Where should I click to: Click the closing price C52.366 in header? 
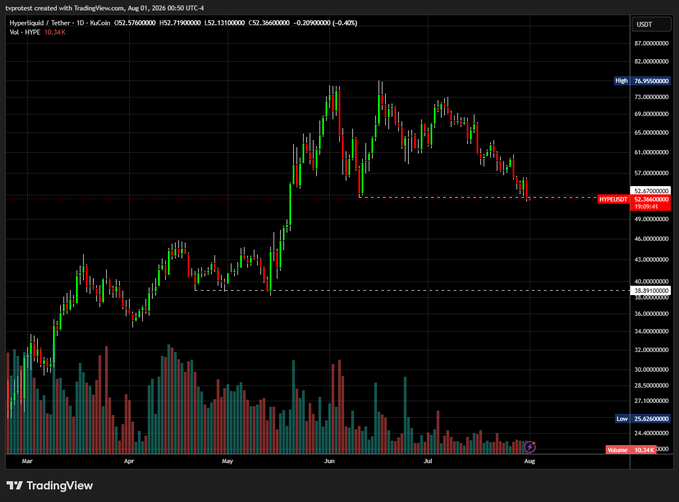pos(268,23)
